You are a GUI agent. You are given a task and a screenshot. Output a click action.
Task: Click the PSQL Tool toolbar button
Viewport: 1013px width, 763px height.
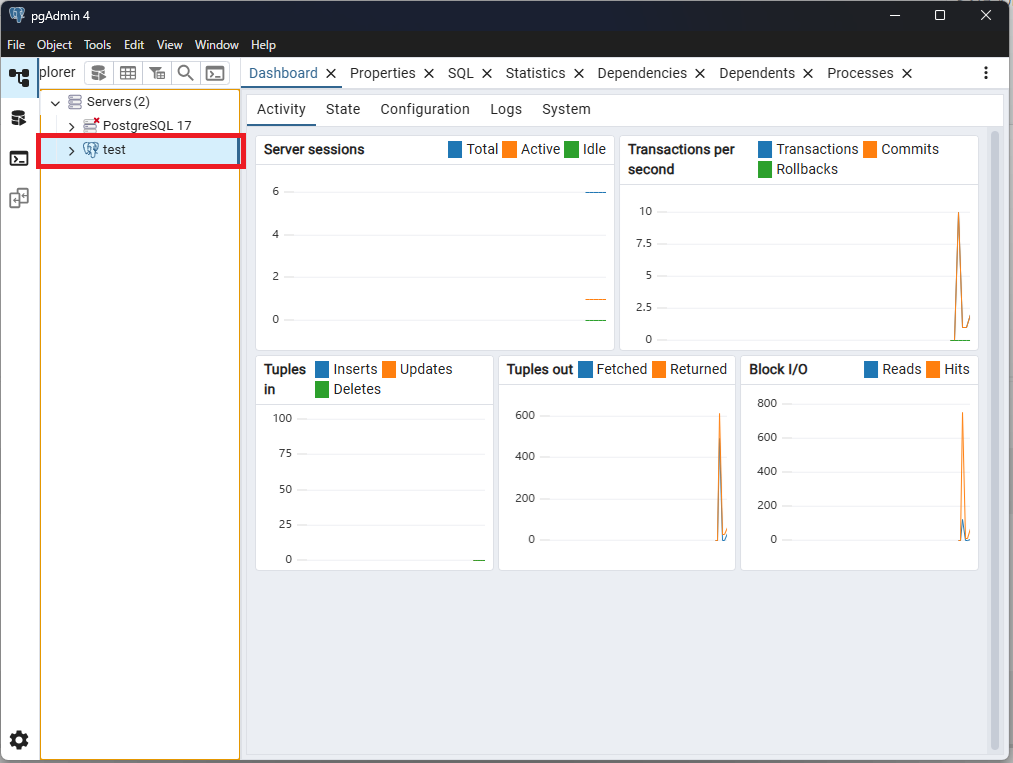click(214, 73)
